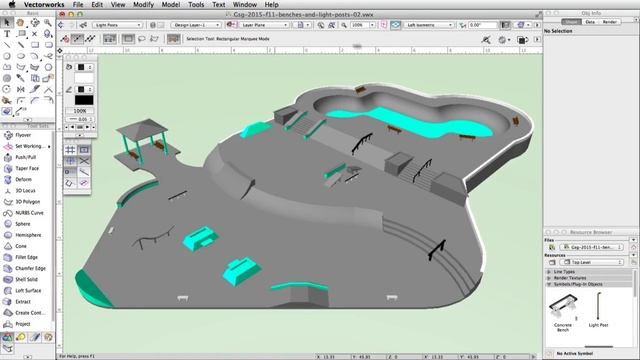The height and width of the screenshot is (360, 640).
Task: Open the Resource Browser file dropdown
Action: click(592, 247)
